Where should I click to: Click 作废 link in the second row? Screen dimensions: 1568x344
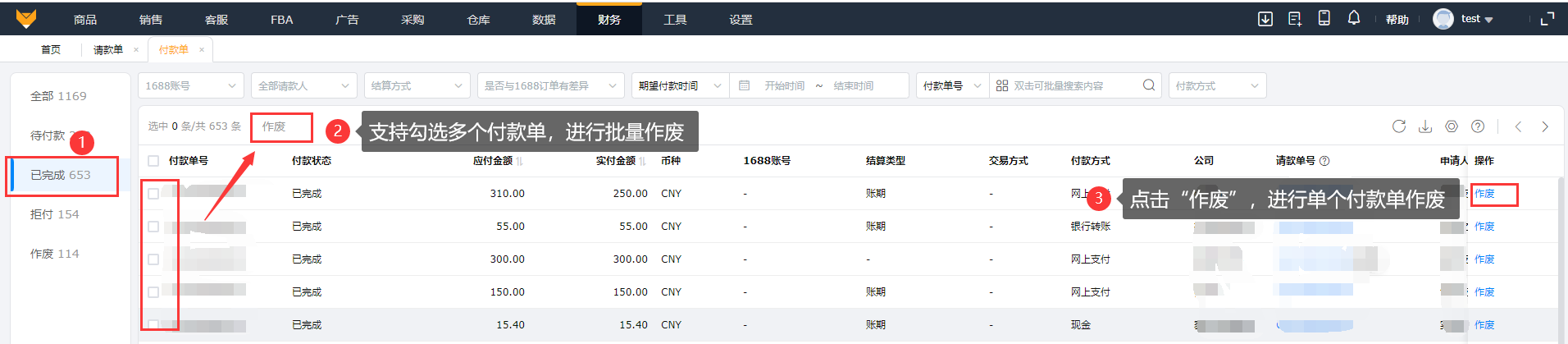click(x=1484, y=227)
